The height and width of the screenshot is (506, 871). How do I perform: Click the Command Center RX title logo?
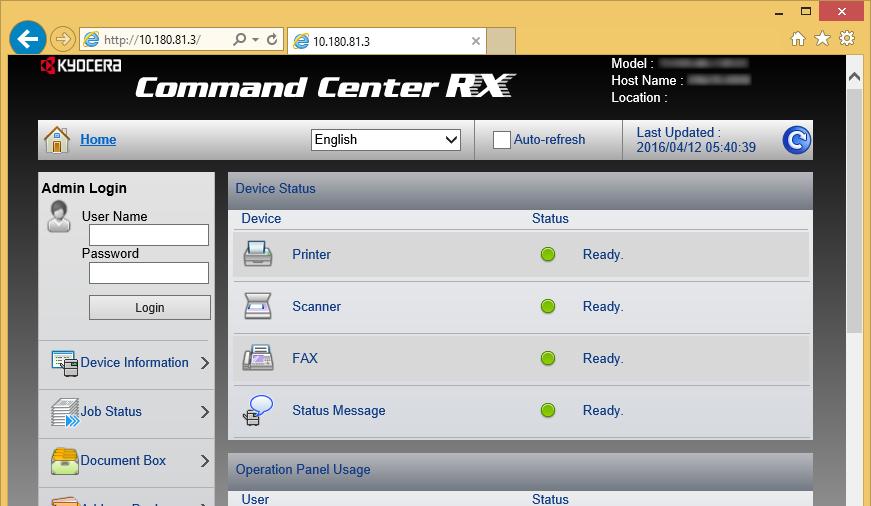[325, 86]
